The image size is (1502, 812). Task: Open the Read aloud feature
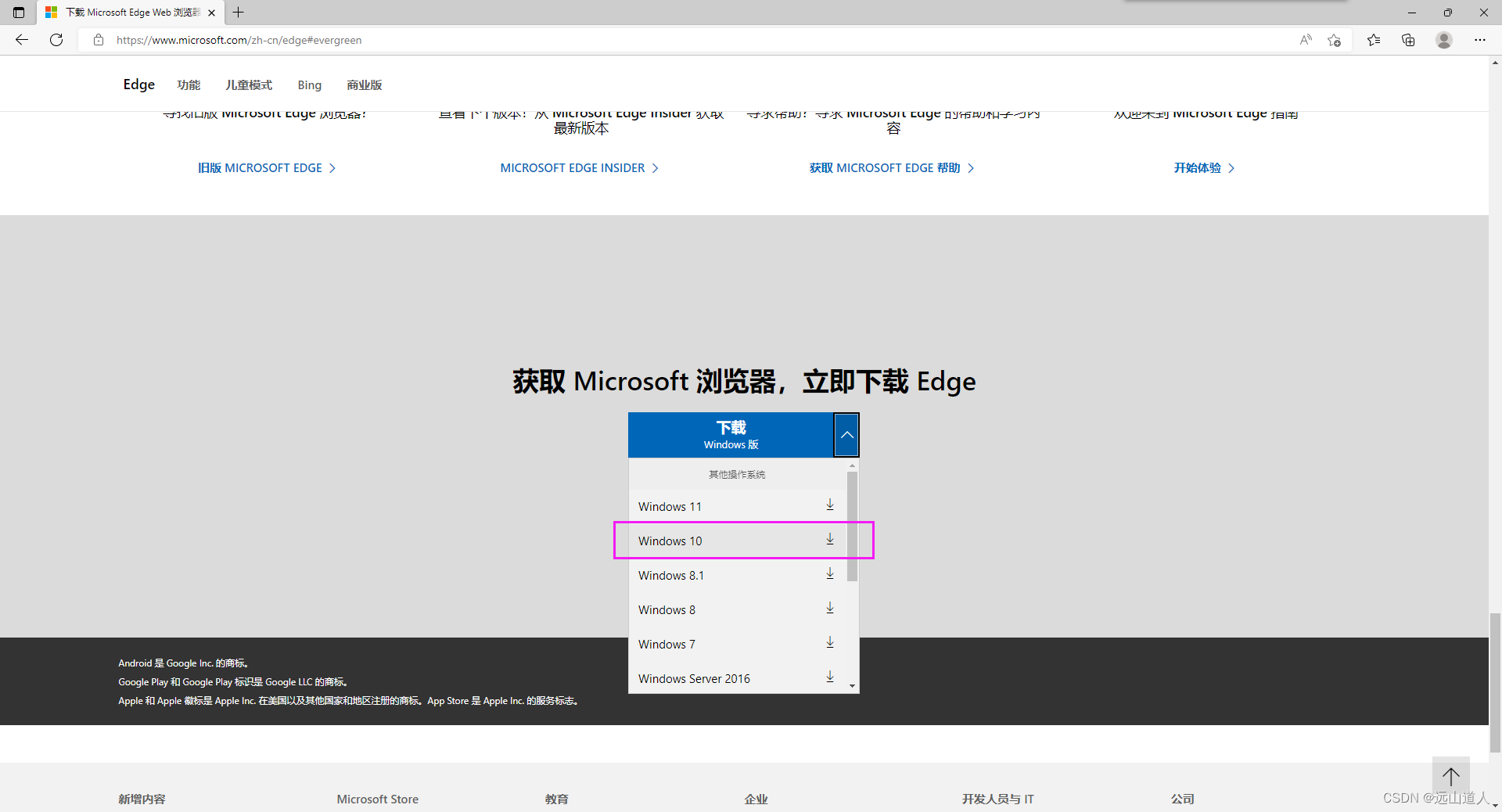tap(1306, 40)
